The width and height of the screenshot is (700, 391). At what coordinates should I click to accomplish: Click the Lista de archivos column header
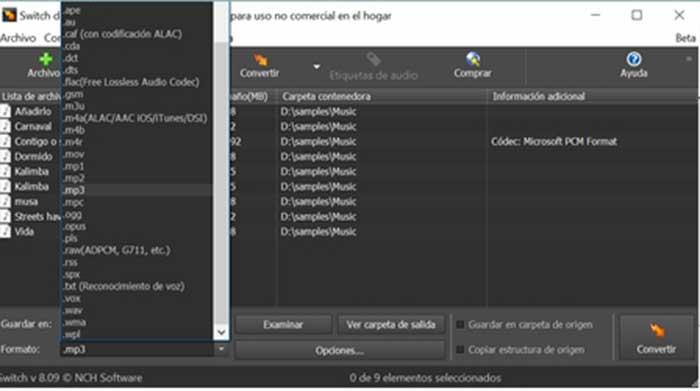(30, 96)
